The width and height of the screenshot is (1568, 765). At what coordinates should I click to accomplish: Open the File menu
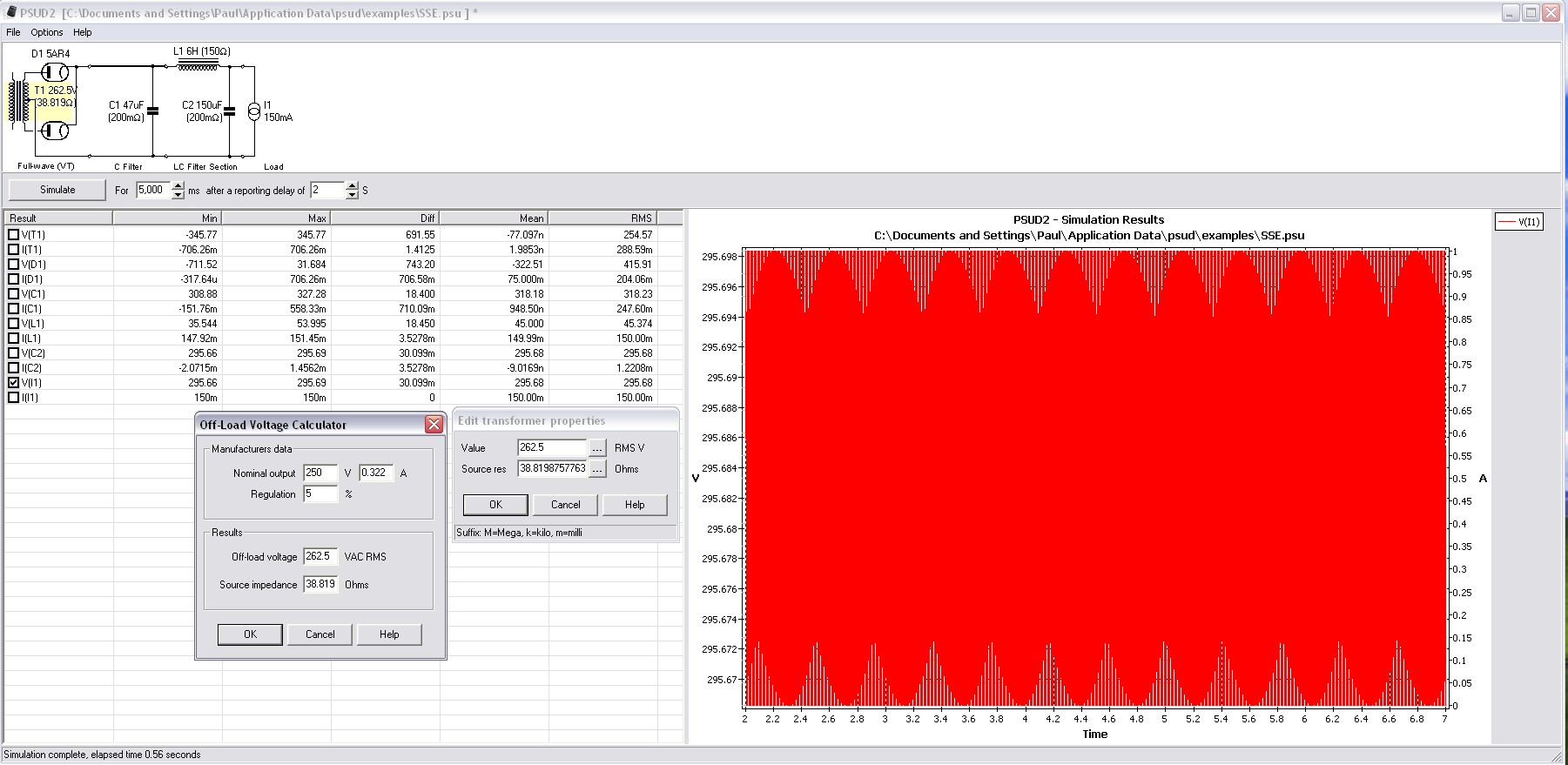coord(13,32)
